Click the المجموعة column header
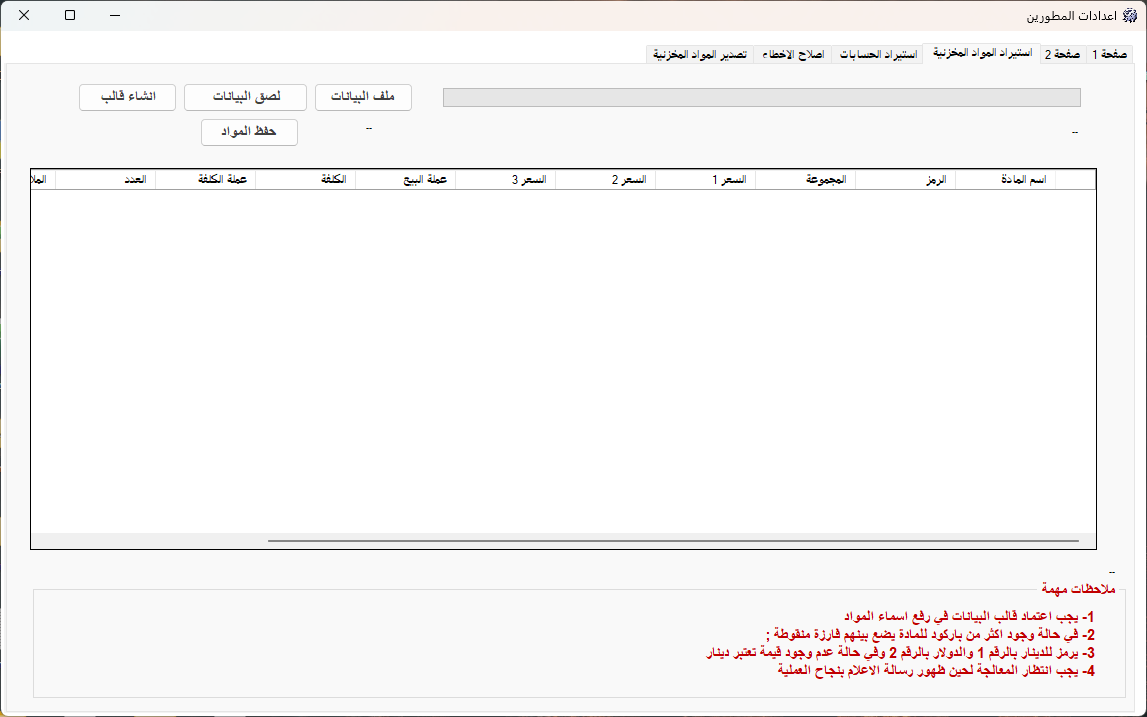This screenshot has width=1147, height=717. tap(805, 180)
